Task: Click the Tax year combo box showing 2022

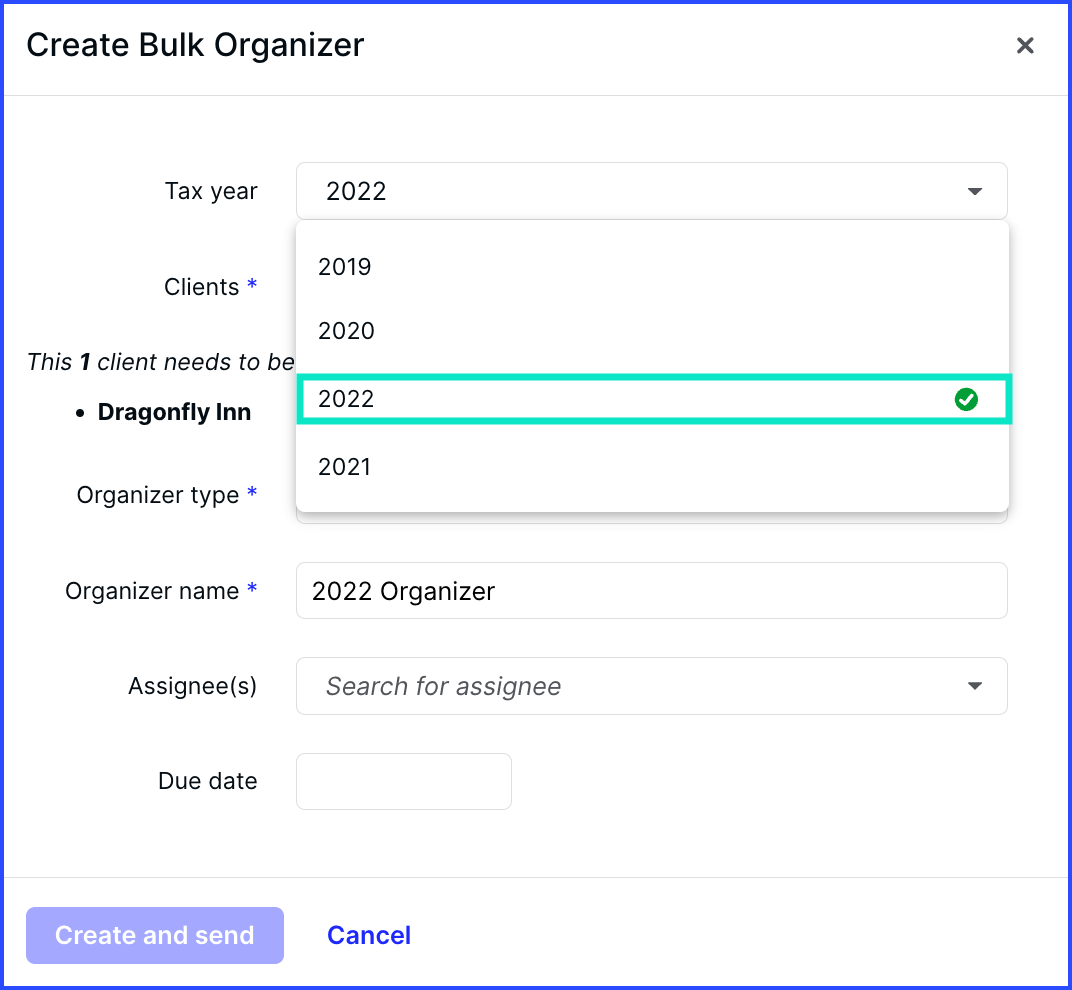Action: click(x=652, y=191)
